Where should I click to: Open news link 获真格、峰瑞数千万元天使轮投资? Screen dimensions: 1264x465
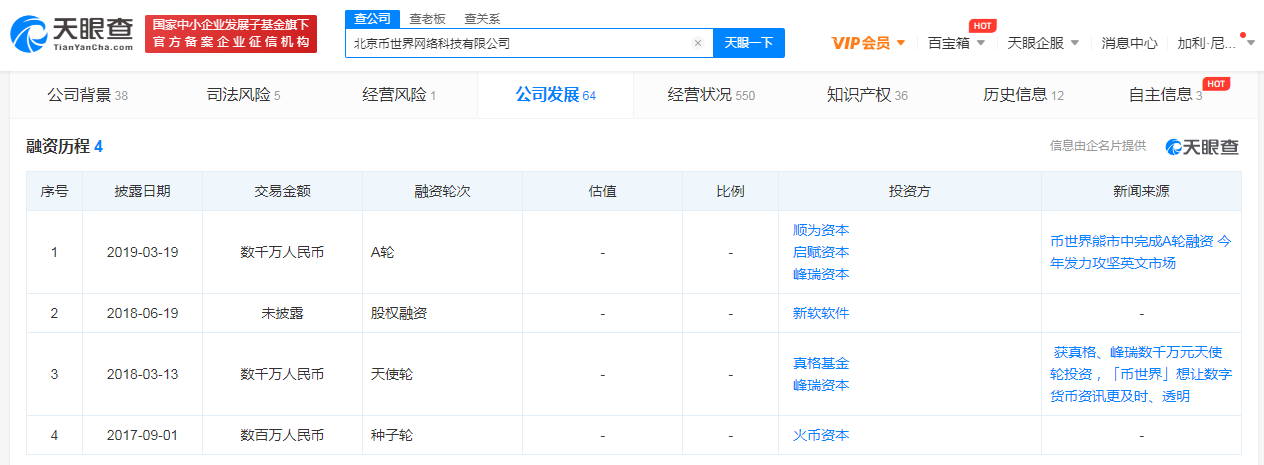tap(1141, 374)
